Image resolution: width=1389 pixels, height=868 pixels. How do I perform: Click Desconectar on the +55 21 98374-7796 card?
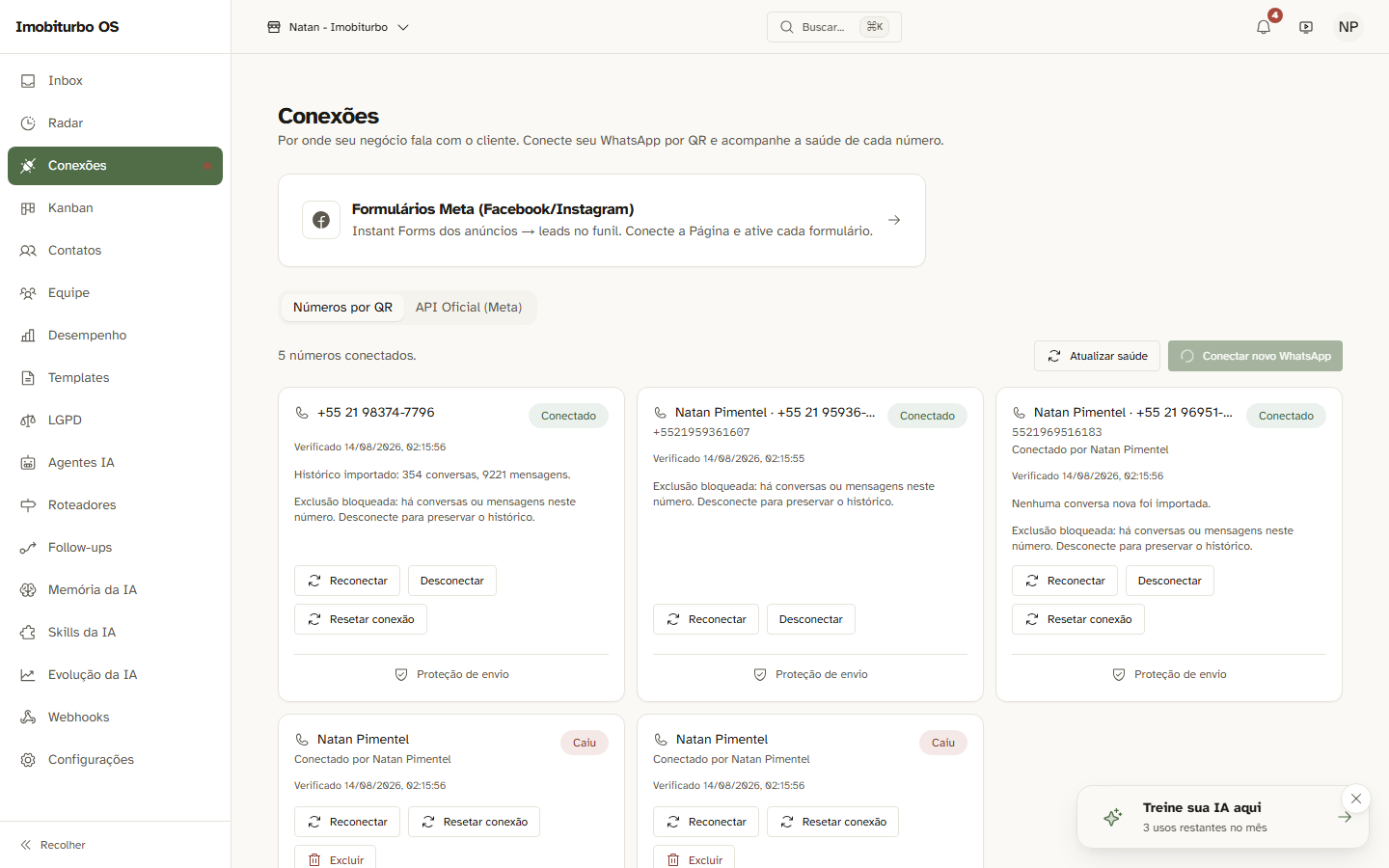pyautogui.click(x=452, y=581)
